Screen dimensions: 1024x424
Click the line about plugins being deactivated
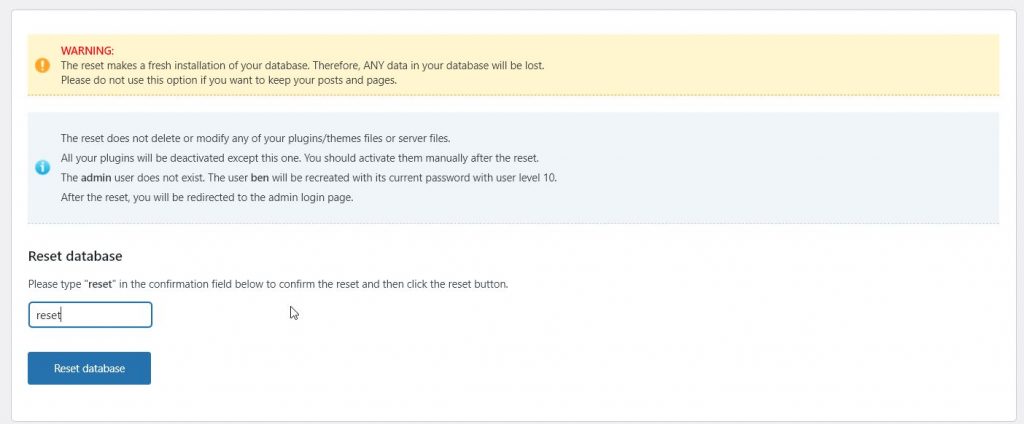pyautogui.click(x=300, y=158)
